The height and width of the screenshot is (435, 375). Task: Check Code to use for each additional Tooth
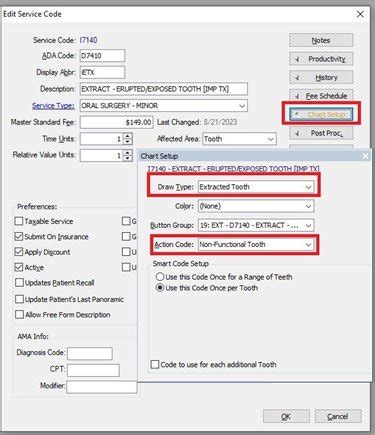(x=155, y=364)
